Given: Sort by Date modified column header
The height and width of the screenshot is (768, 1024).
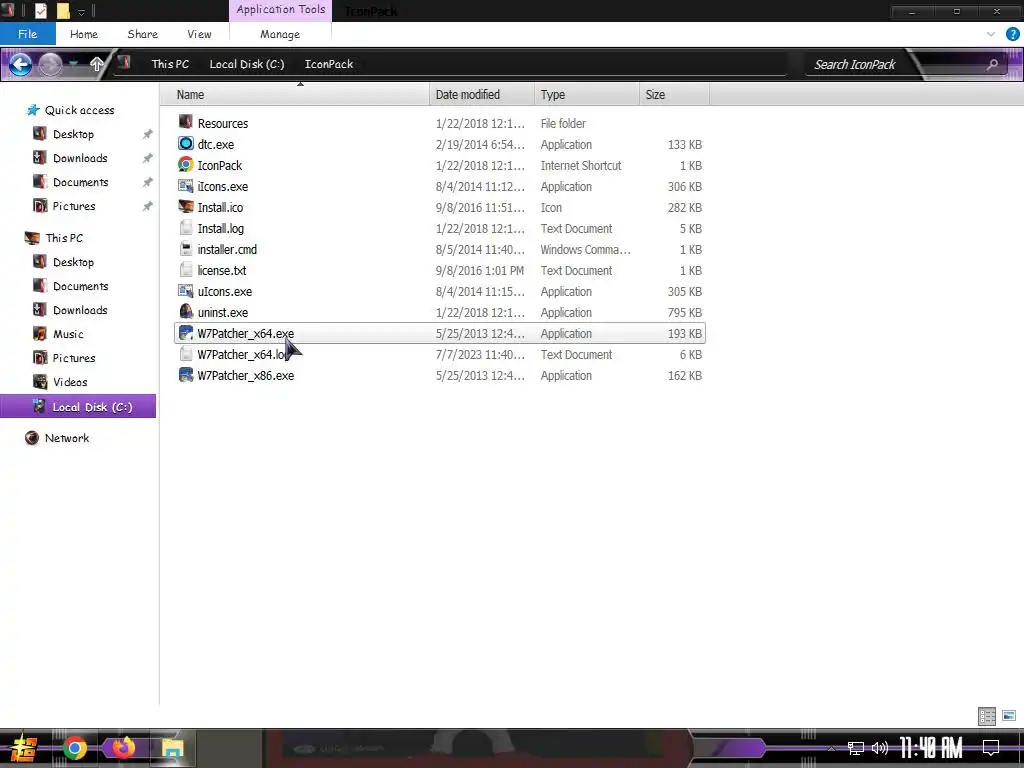Looking at the screenshot, I should point(482,95).
